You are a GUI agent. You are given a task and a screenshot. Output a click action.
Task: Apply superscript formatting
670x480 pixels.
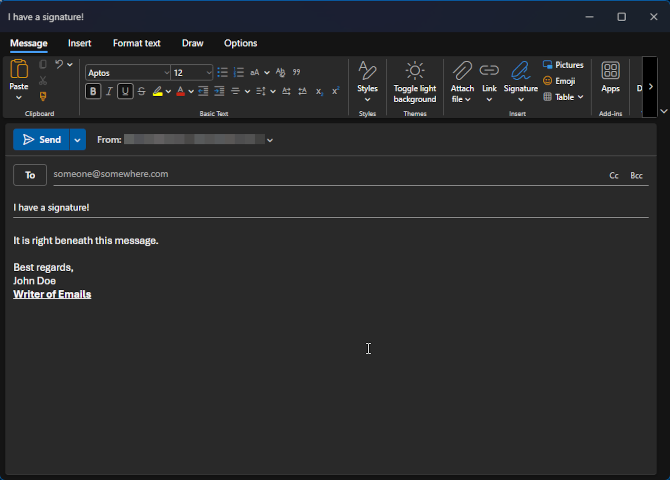[x=335, y=91]
